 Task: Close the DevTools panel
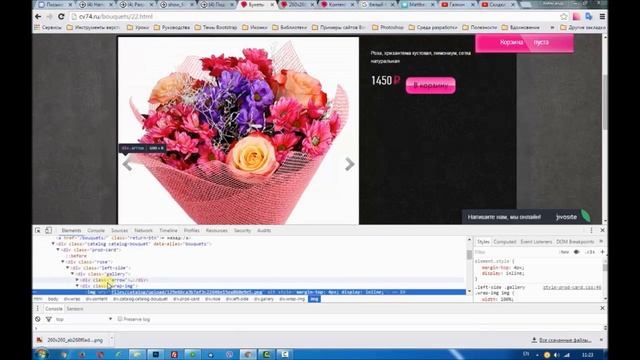(602, 231)
